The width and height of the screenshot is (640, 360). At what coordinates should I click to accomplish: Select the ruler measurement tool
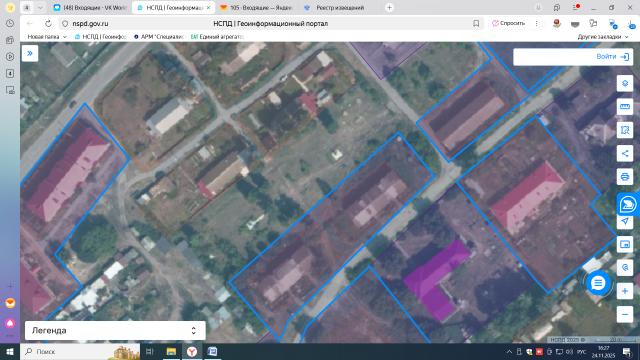pos(625,107)
